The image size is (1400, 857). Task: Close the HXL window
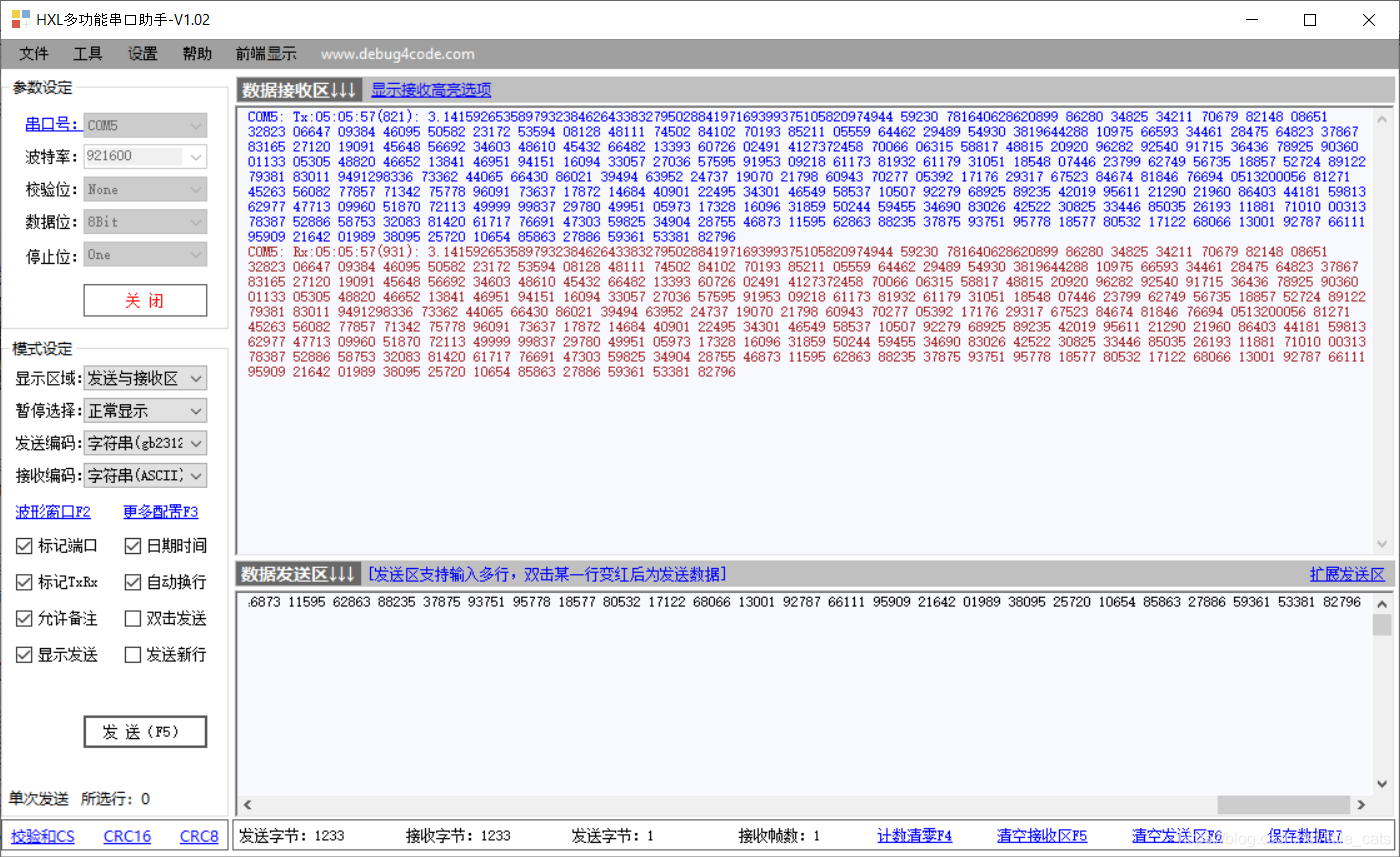(1368, 19)
